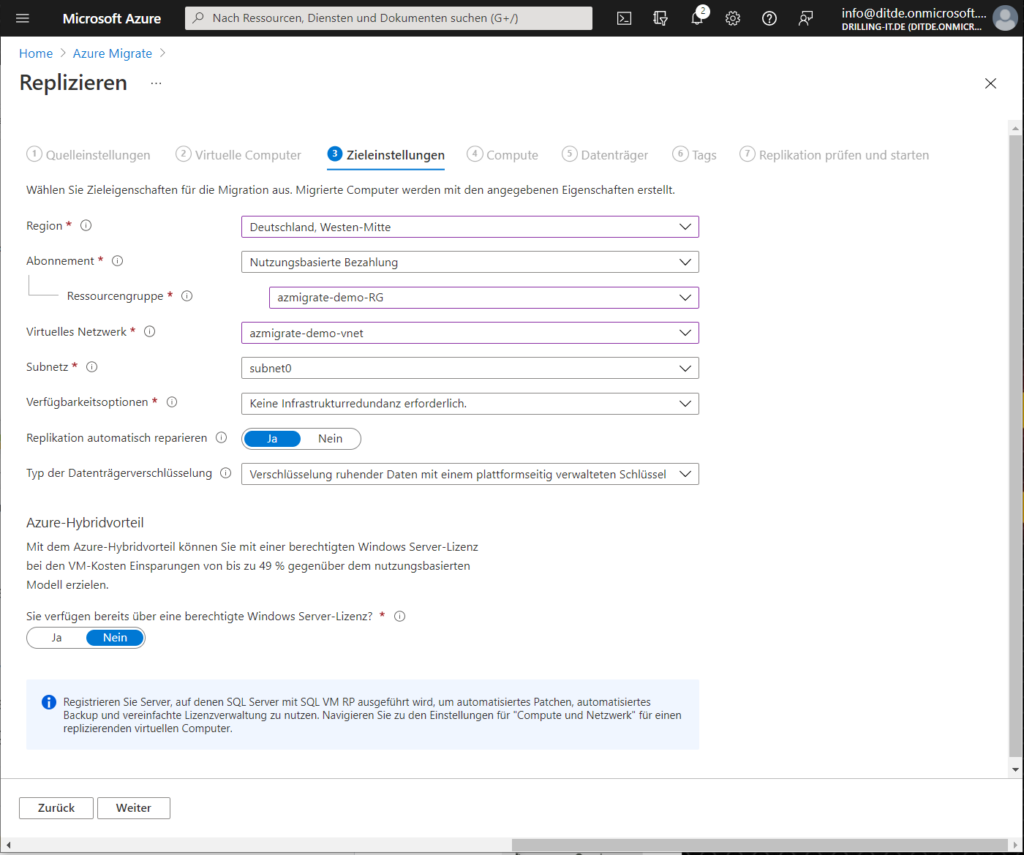Go to Quelleinstellungen step tab
1024x855 pixels.
point(88,155)
